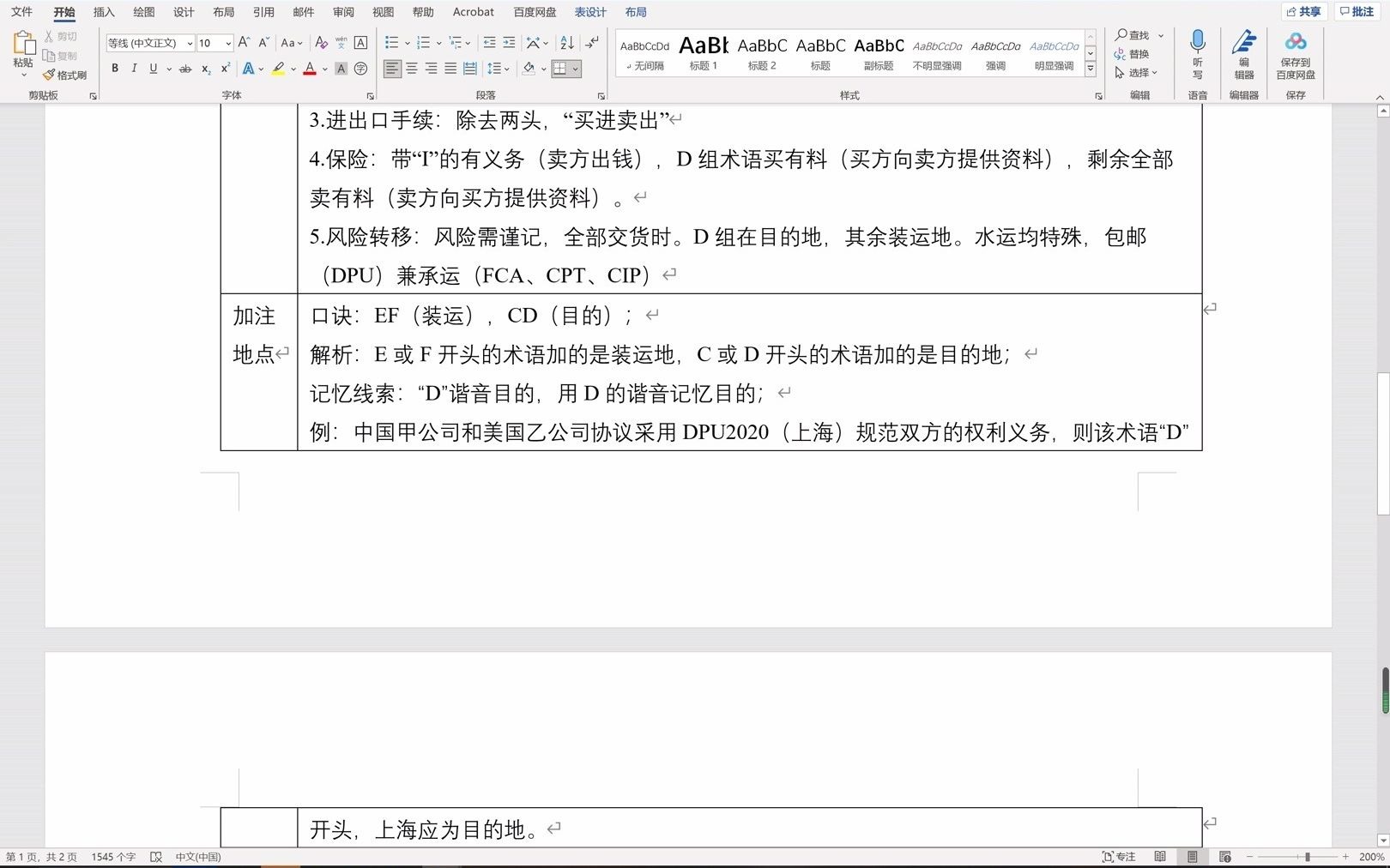The image size is (1390, 868).
Task: Switch to read mode view icon
Action: [x=1160, y=857]
